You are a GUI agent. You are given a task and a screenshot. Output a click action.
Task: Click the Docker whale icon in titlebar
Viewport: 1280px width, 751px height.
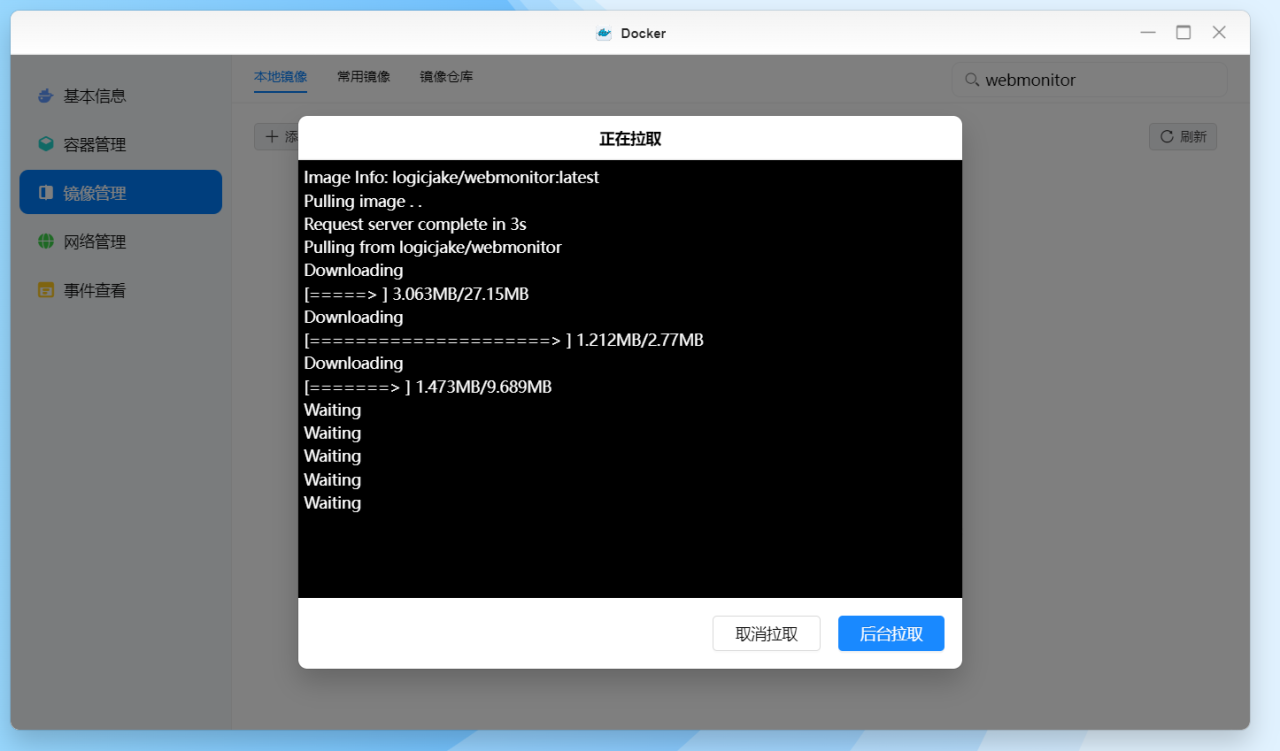click(x=602, y=32)
